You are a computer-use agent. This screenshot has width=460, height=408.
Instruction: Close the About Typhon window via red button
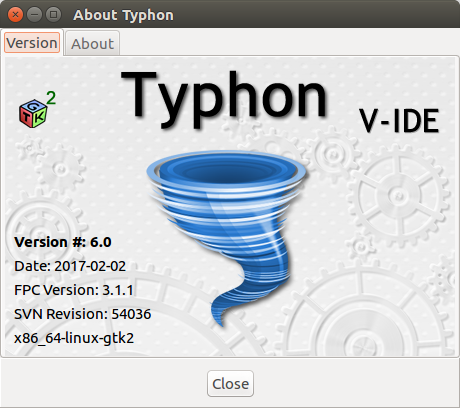15,15
